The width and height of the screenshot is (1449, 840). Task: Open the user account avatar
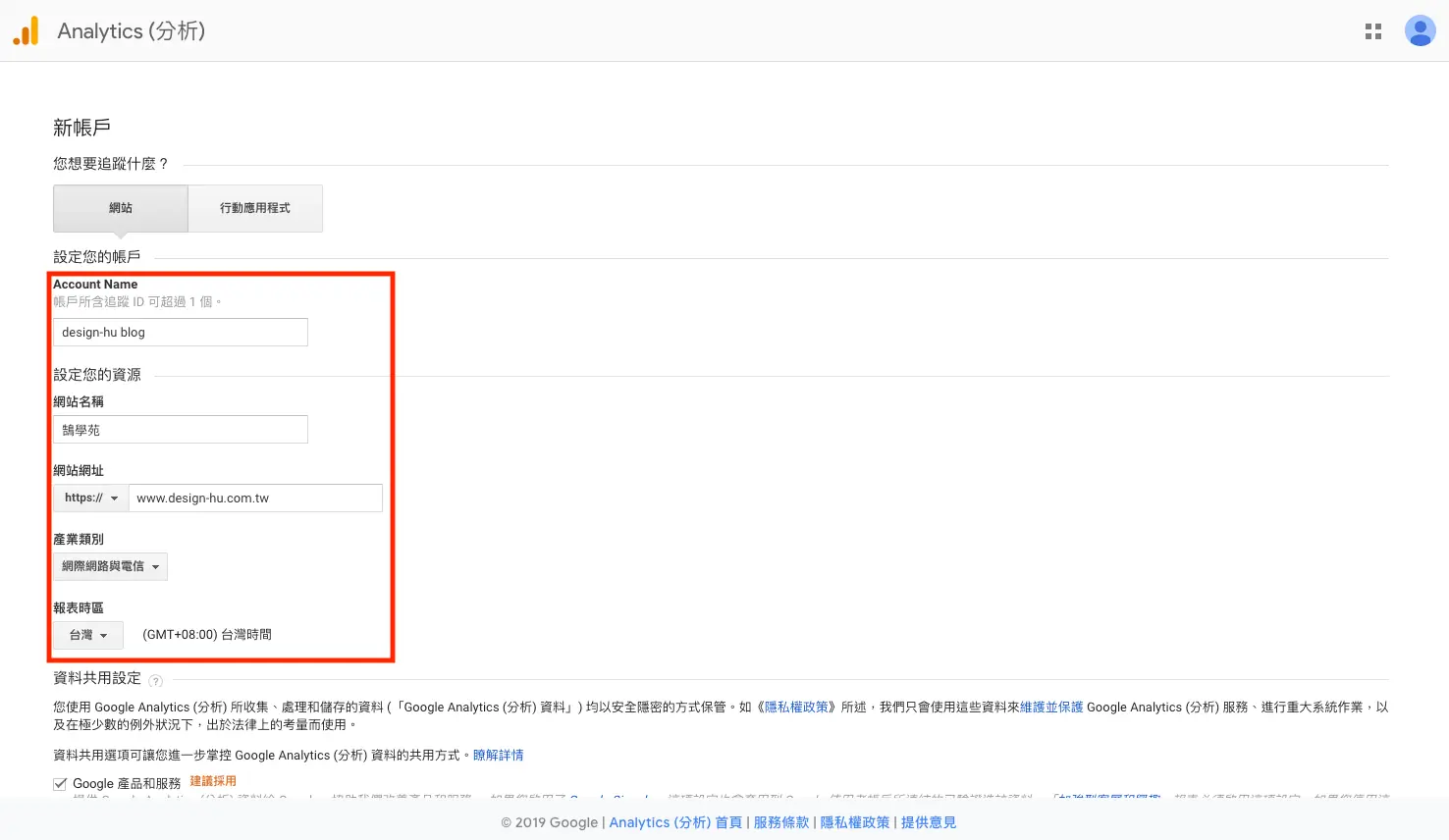1420,30
